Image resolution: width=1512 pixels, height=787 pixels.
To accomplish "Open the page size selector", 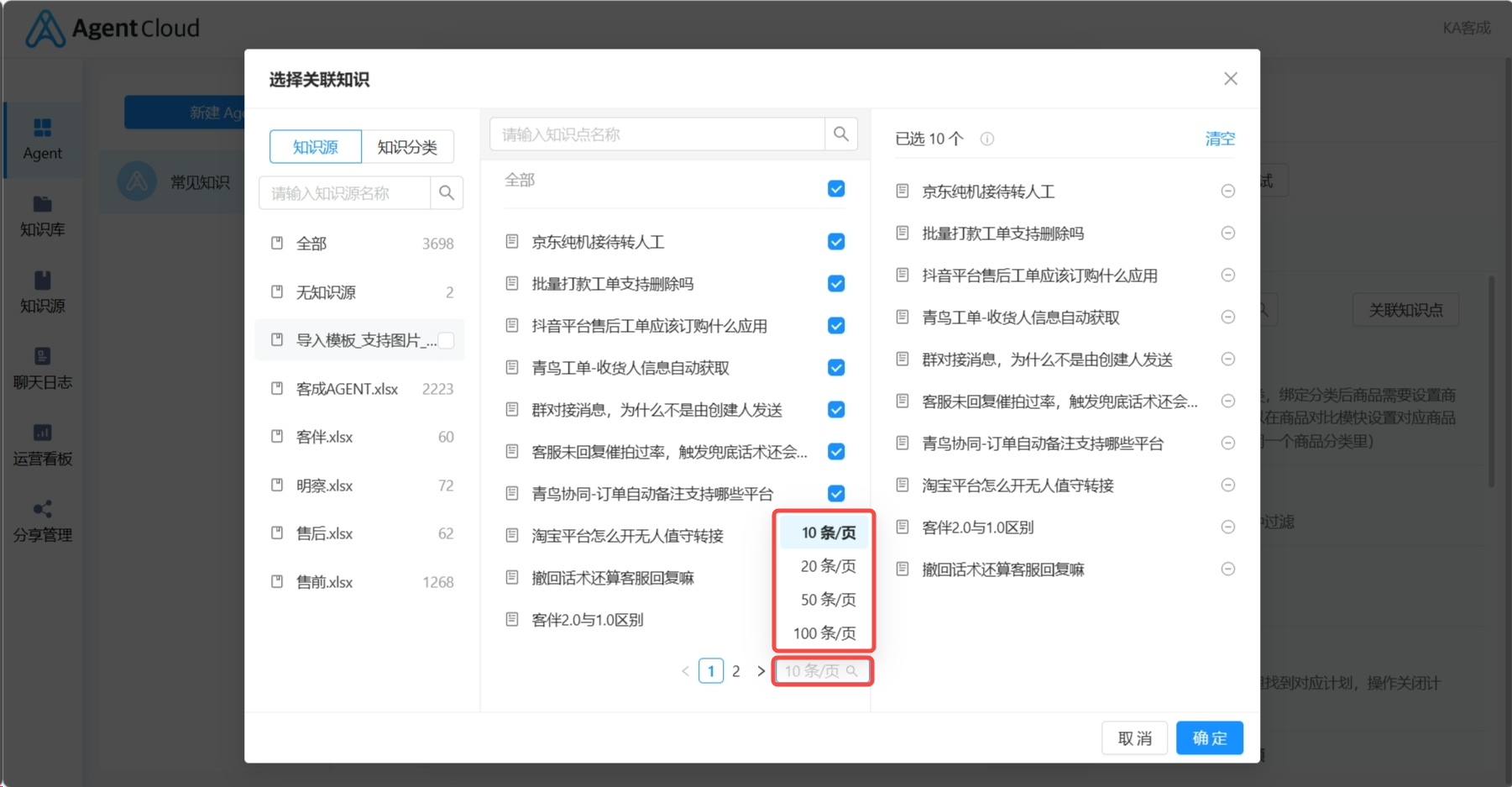I will click(822, 671).
